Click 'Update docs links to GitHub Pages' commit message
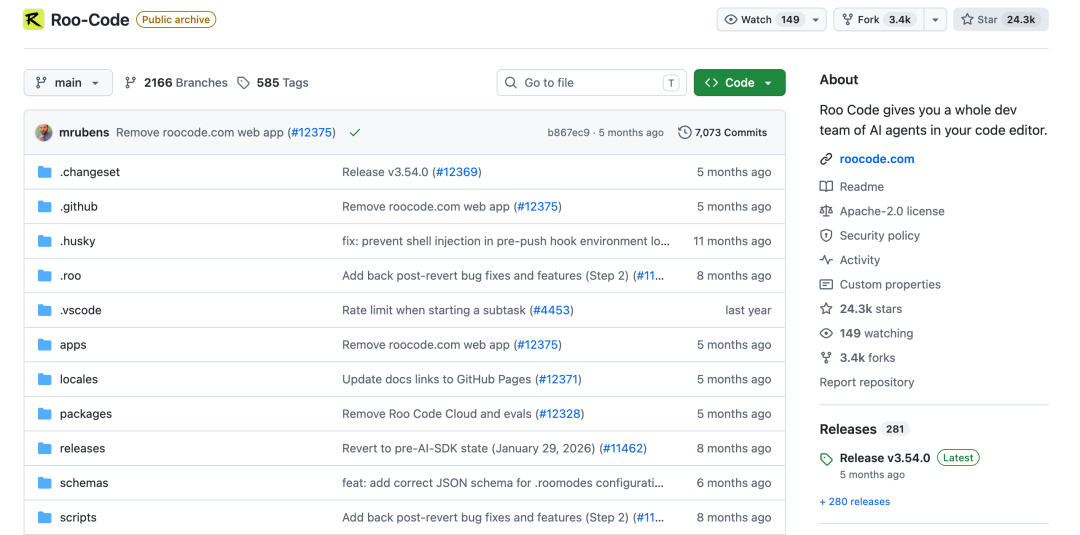This screenshot has height=535, width=1080. coord(437,379)
